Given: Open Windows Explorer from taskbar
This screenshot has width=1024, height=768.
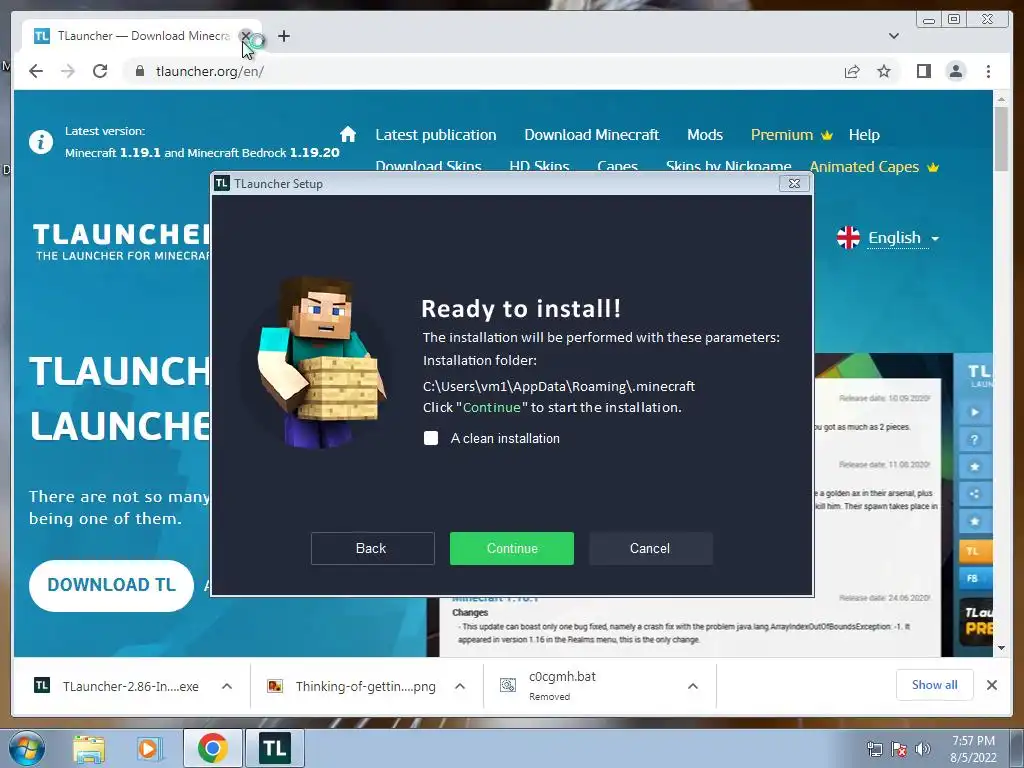Looking at the screenshot, I should [89, 748].
